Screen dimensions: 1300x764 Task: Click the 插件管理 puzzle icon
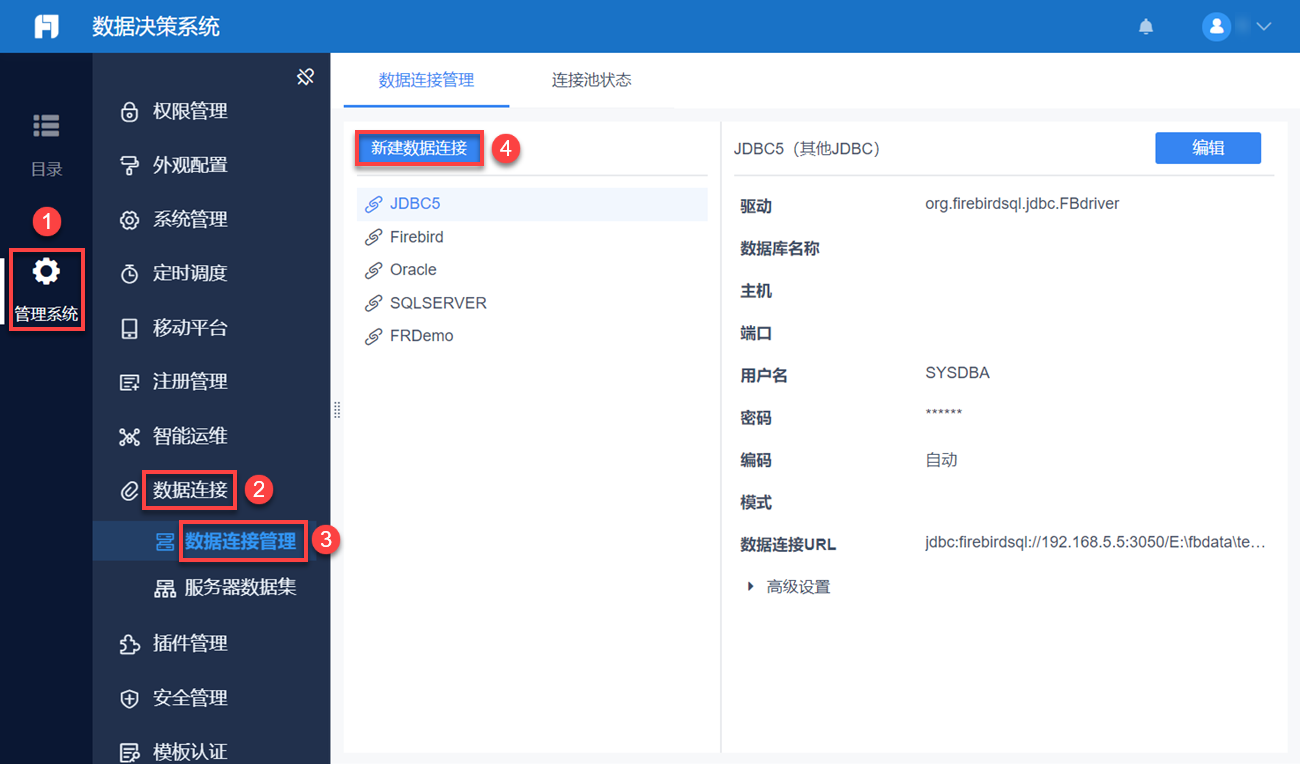129,644
